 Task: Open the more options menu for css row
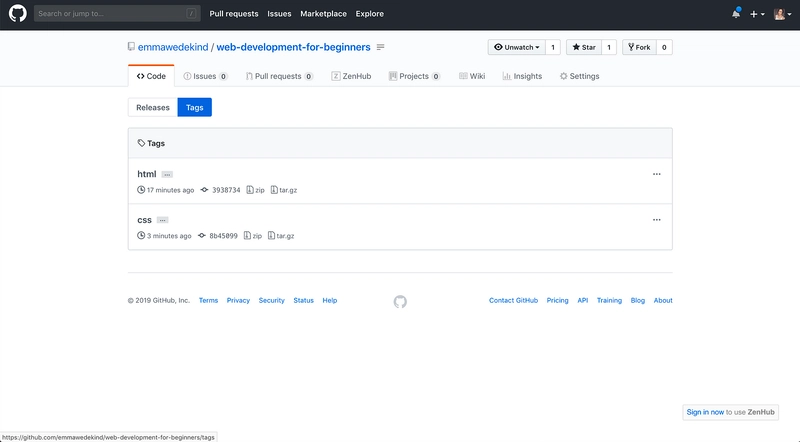[x=657, y=220]
